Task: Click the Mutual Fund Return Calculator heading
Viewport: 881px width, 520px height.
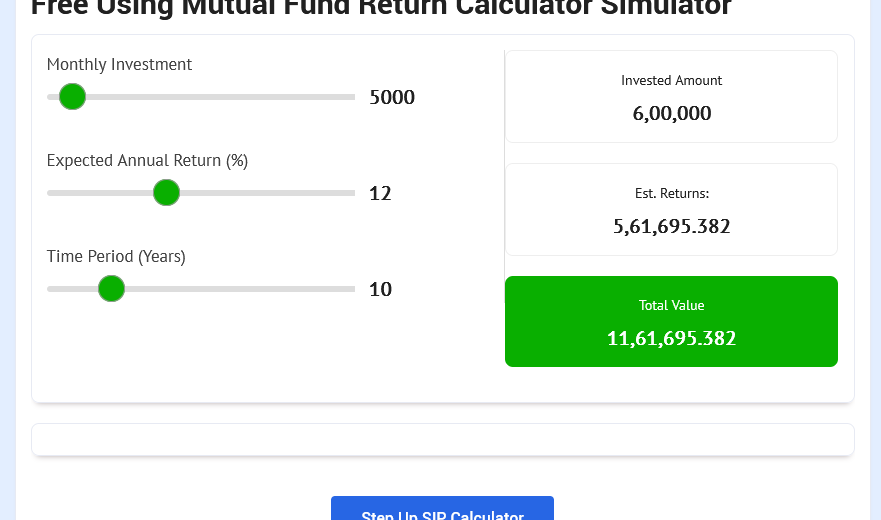Action: [x=381, y=8]
